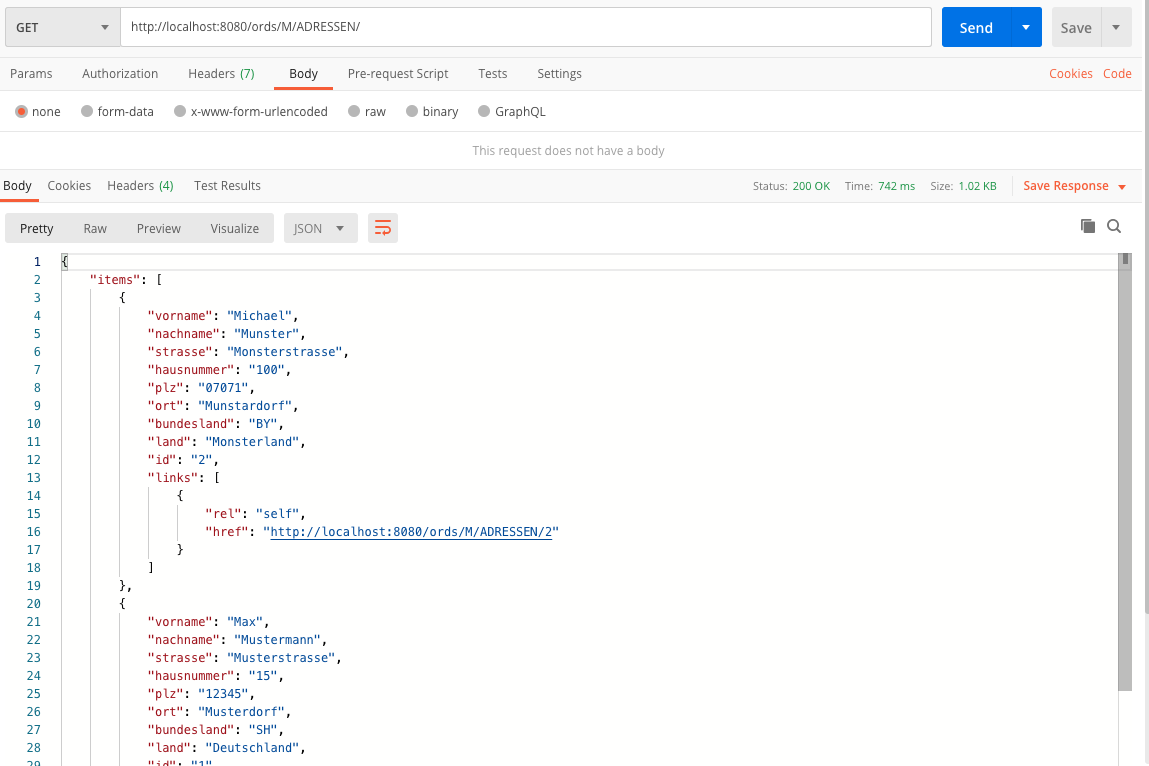This screenshot has height=766, width=1149.
Task: Open the GET method dropdown
Action: (62, 28)
